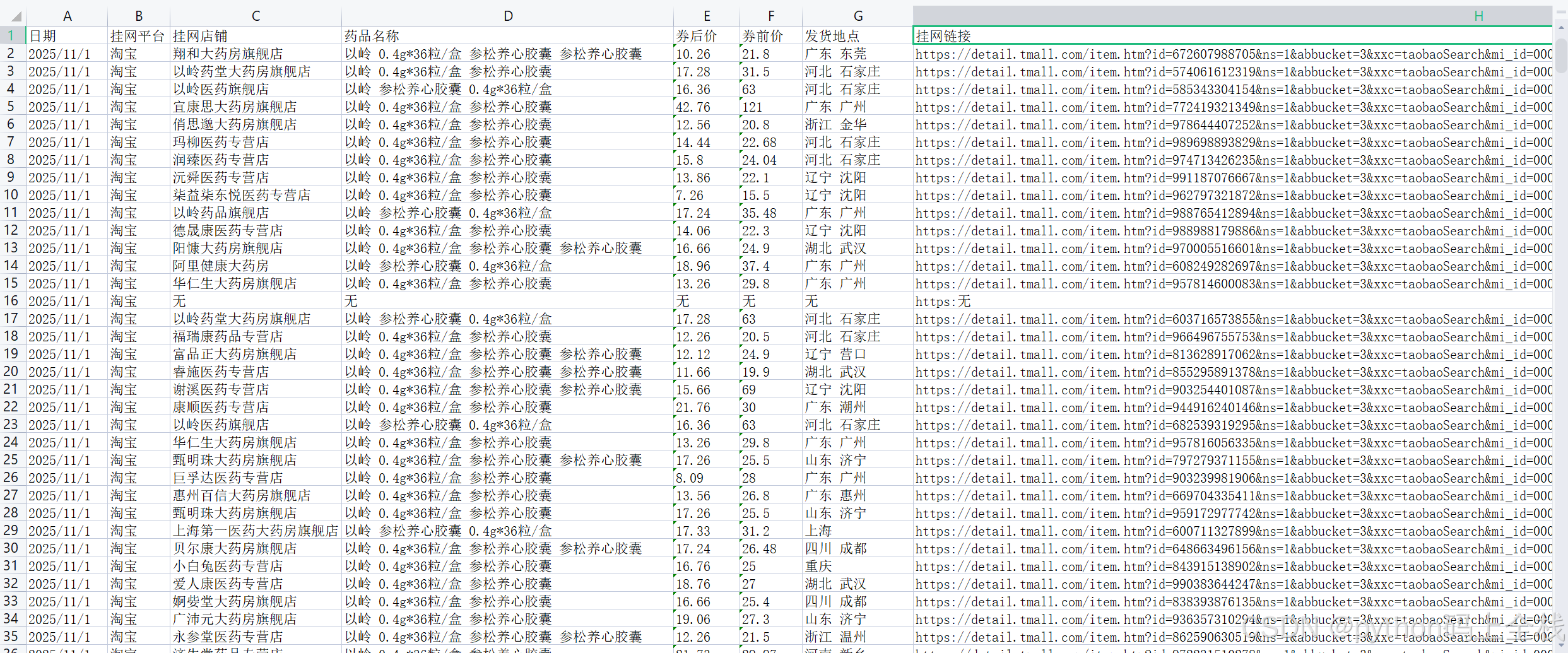The image size is (1568, 653).
Task: Select location cell 广东 潮州
Action: pyautogui.click(x=858, y=407)
